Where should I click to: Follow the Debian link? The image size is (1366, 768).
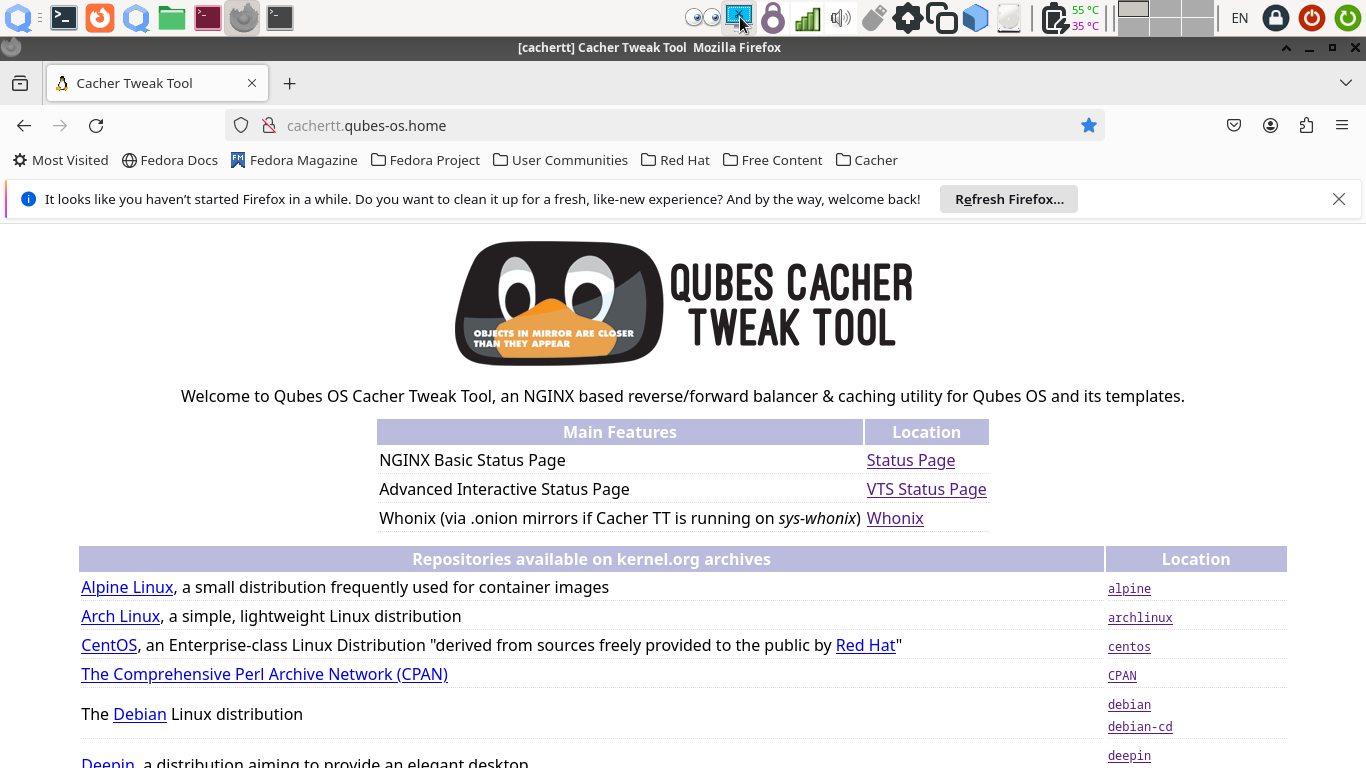tap(140, 714)
